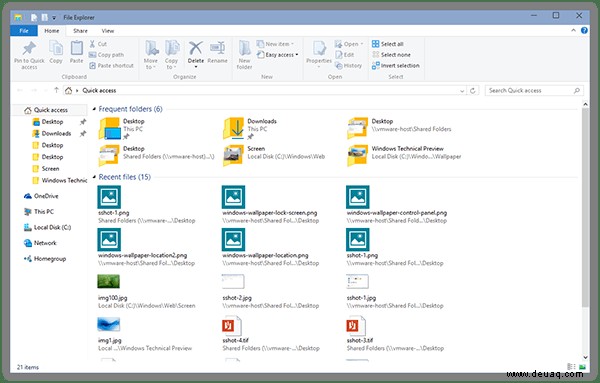Expand address bar history dropdown

click(462, 91)
